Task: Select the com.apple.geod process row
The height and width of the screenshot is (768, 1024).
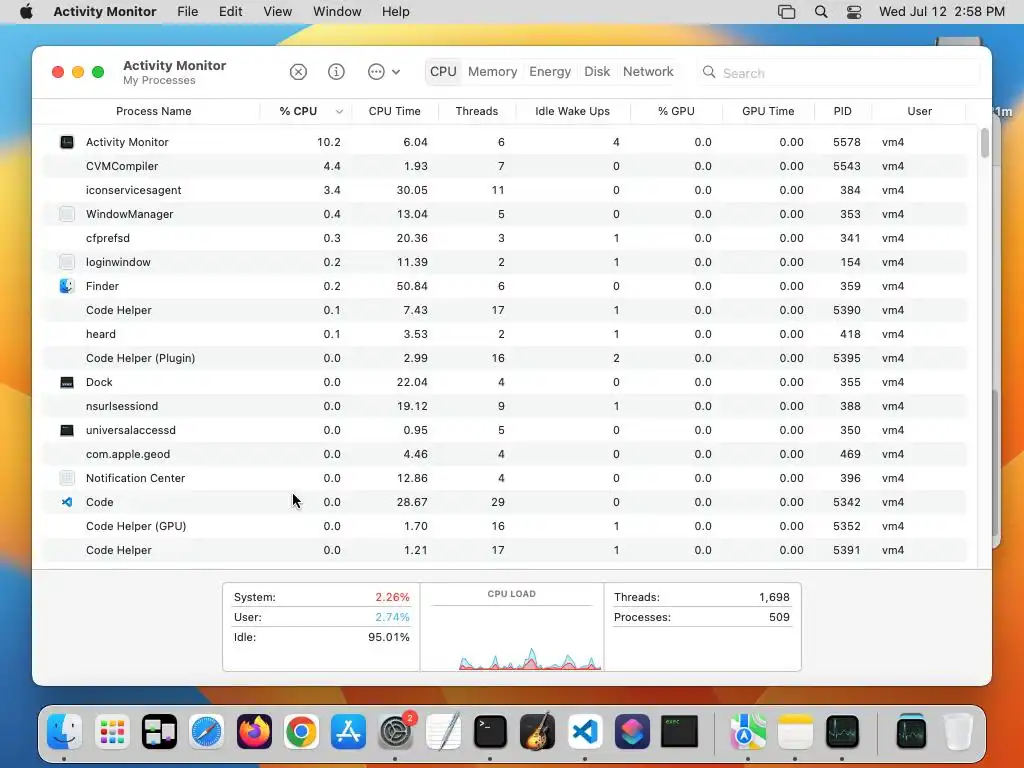Action: [x=505, y=454]
